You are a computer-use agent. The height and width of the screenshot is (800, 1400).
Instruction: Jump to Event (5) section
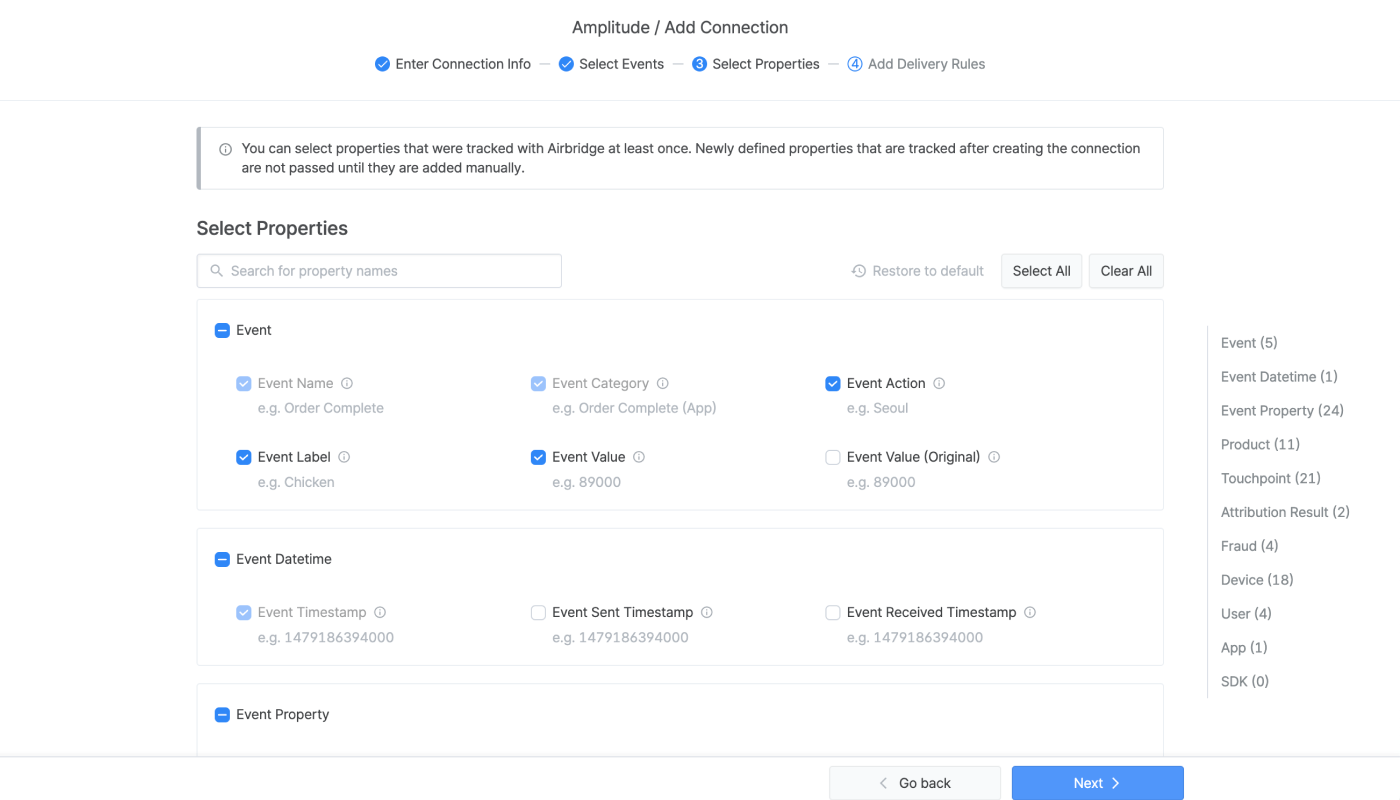[x=1249, y=343]
